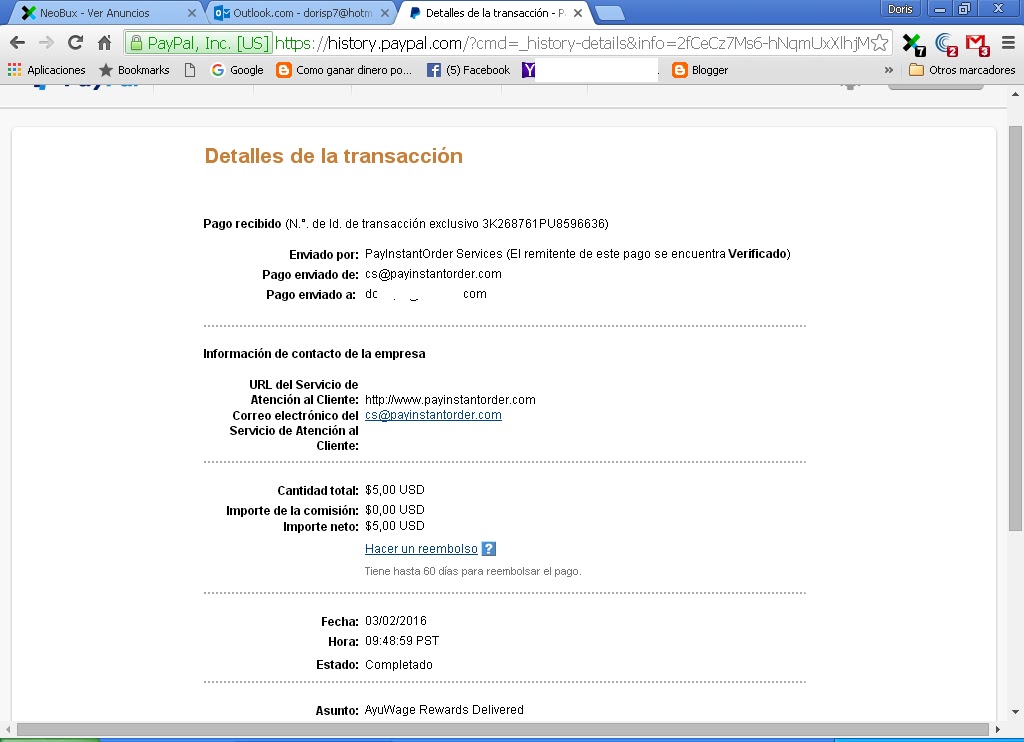Click the vertical scrollbar thumb
Screen dimensions: 1024x742
pos(1015,328)
